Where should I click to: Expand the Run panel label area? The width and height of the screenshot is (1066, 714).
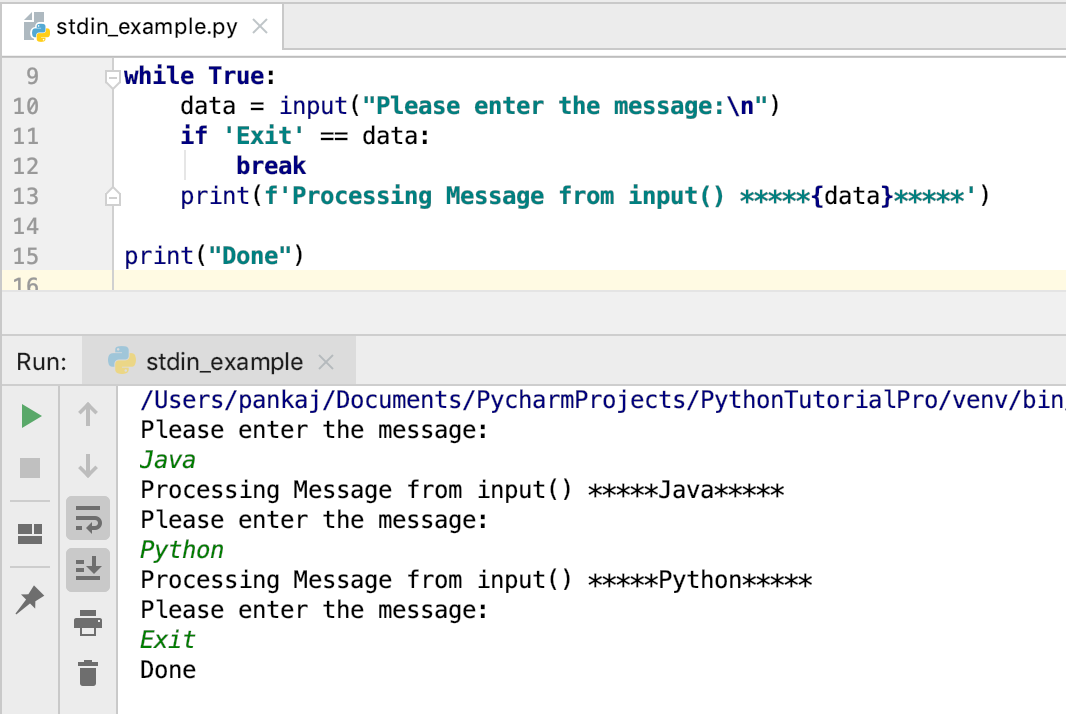click(x=42, y=361)
